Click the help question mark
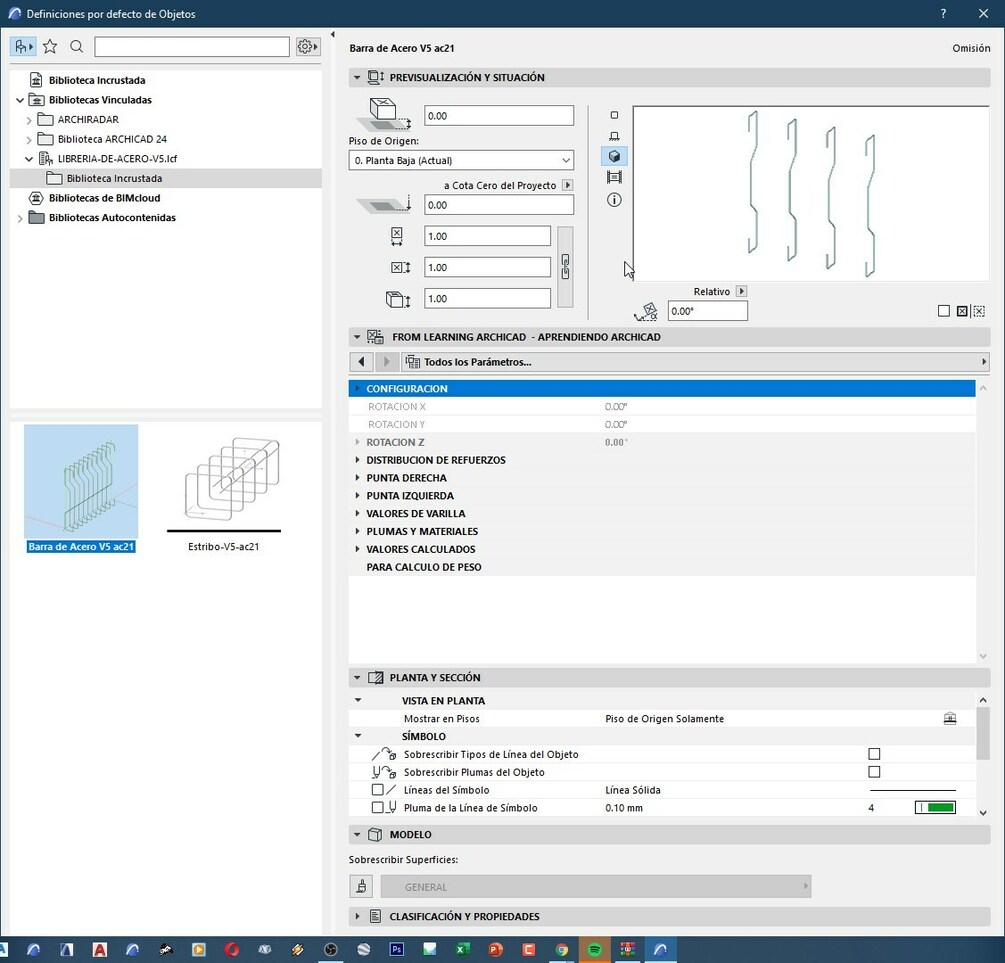This screenshot has height=963, width=1005. [943, 13]
